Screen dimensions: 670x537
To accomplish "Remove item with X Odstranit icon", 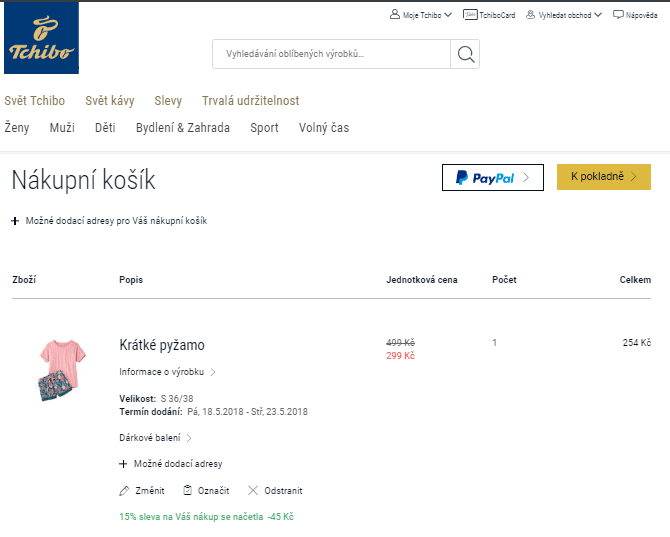I will click(x=253, y=490).
